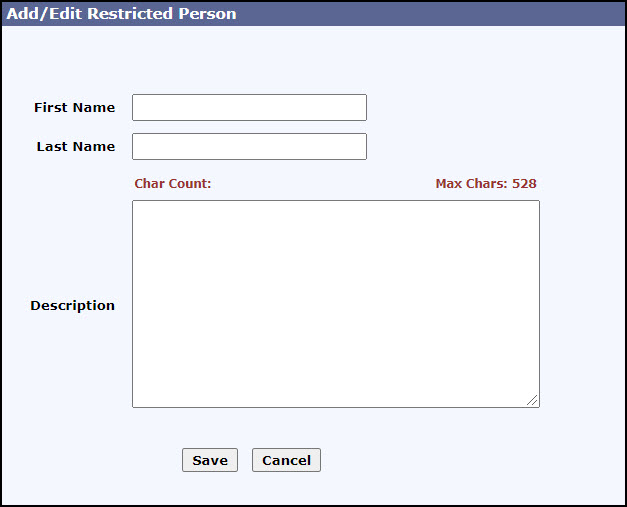Screen dimensions: 627x507
Task: Place cursor in the large Description box
Action: tap(335, 303)
